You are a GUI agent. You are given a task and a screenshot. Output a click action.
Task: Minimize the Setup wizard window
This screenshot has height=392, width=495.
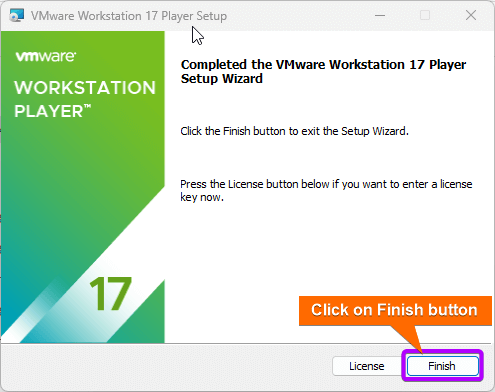click(x=380, y=15)
